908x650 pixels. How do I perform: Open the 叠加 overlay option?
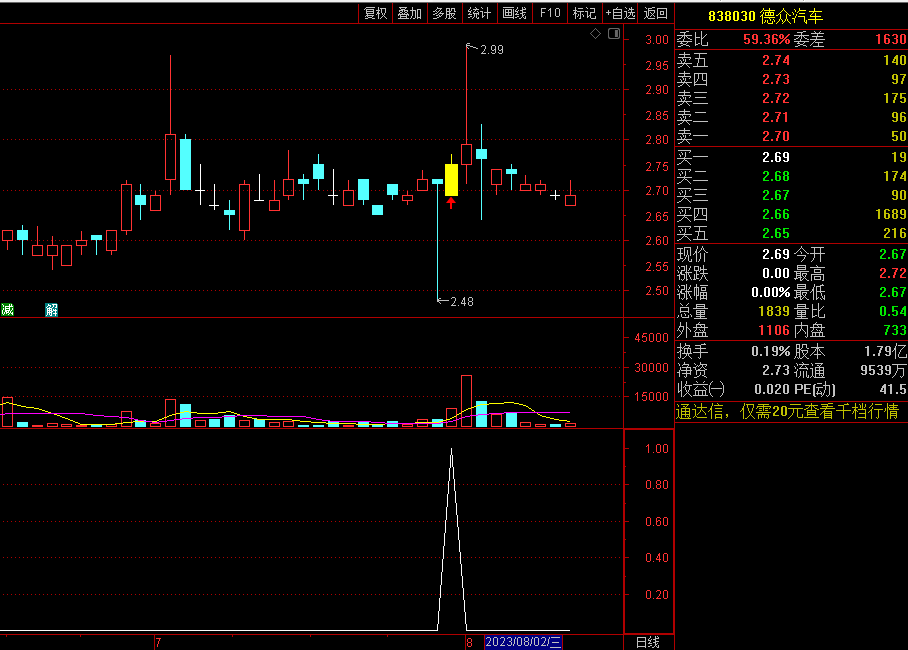[x=409, y=13]
